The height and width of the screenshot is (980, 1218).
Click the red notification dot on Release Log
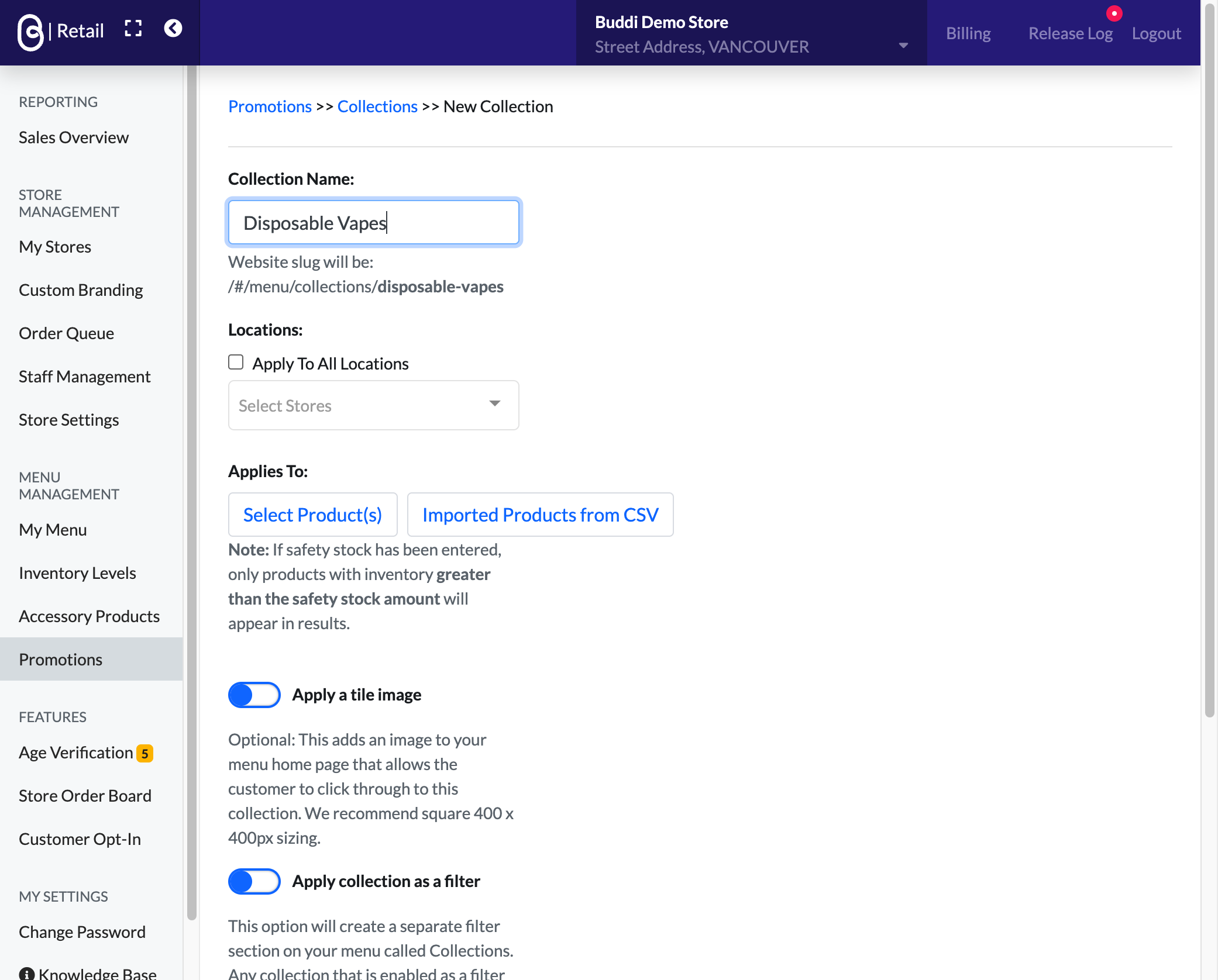pyautogui.click(x=1114, y=13)
